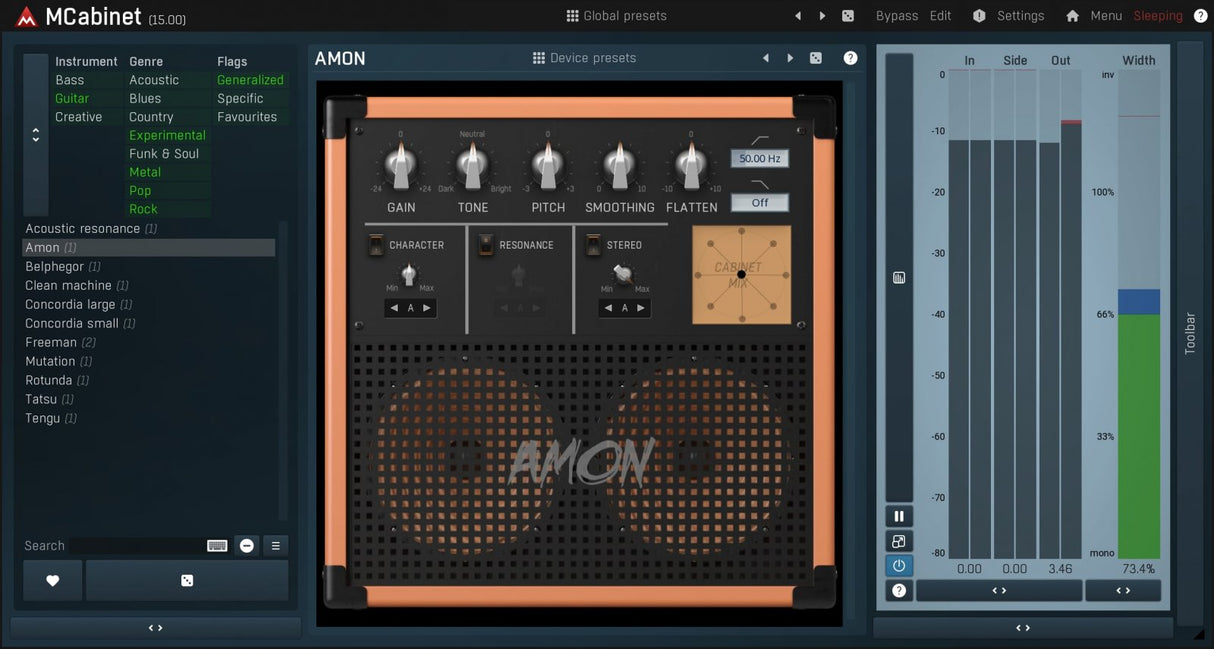This screenshot has height=649, width=1214.
Task: Enable the STEREO switch
Action: point(593,245)
